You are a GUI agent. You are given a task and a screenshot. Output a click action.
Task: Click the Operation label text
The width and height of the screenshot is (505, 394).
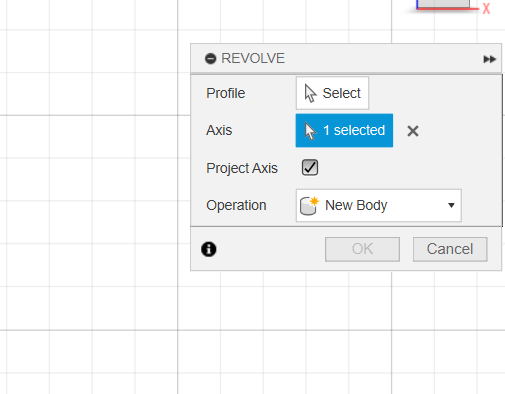click(236, 205)
